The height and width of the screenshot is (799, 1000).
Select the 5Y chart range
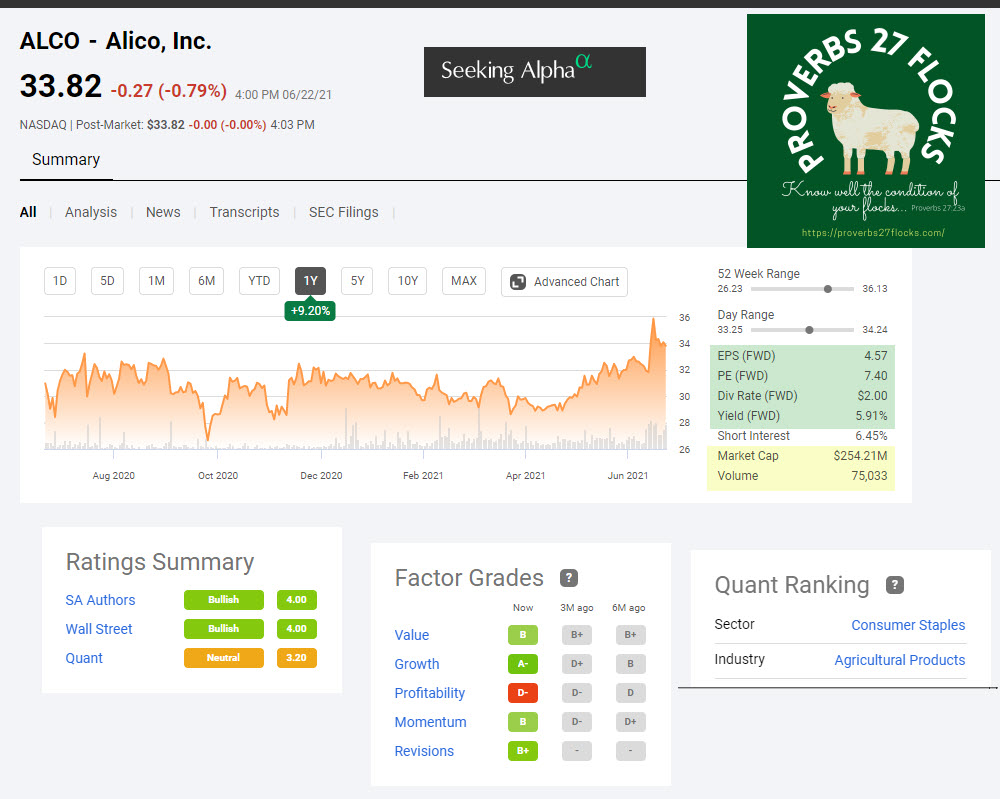pos(357,281)
